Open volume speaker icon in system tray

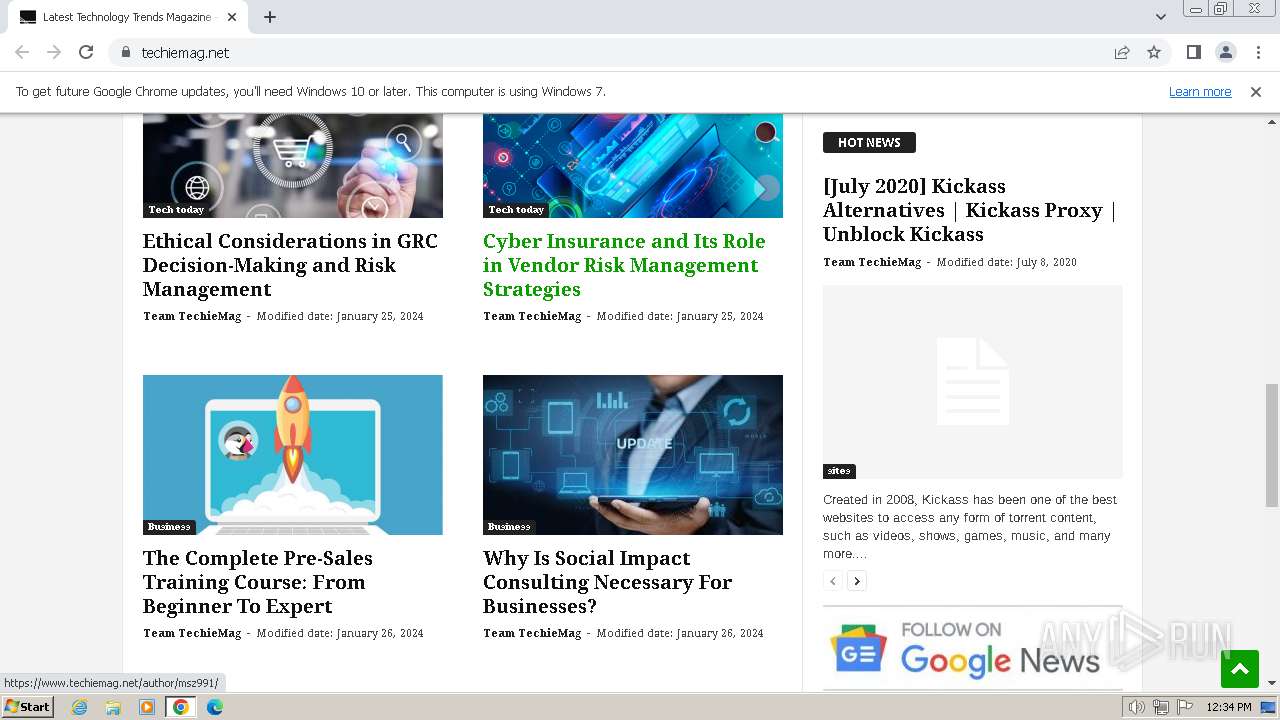coord(1137,707)
